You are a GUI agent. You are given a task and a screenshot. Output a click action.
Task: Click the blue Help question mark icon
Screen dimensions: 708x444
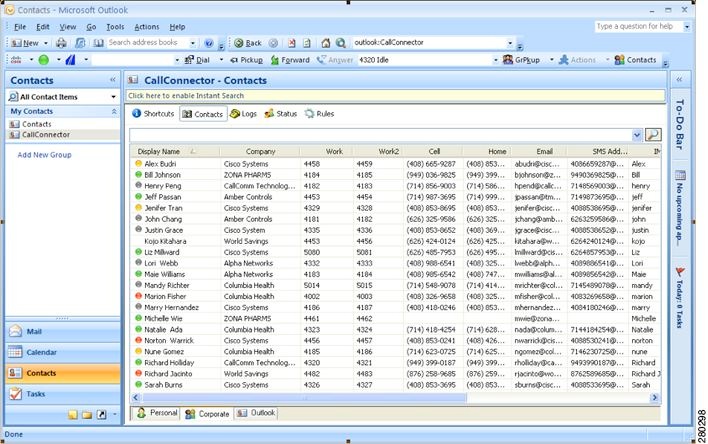208,43
